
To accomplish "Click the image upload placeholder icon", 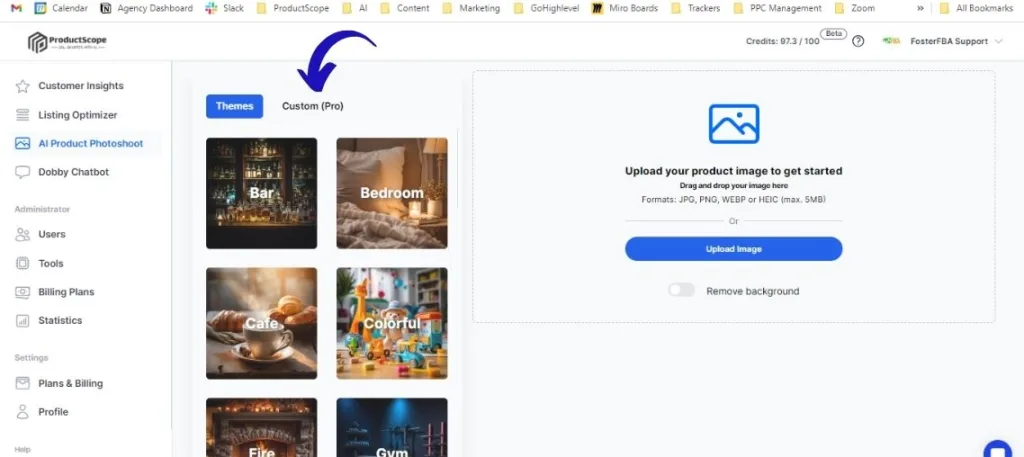I will tap(733, 123).
